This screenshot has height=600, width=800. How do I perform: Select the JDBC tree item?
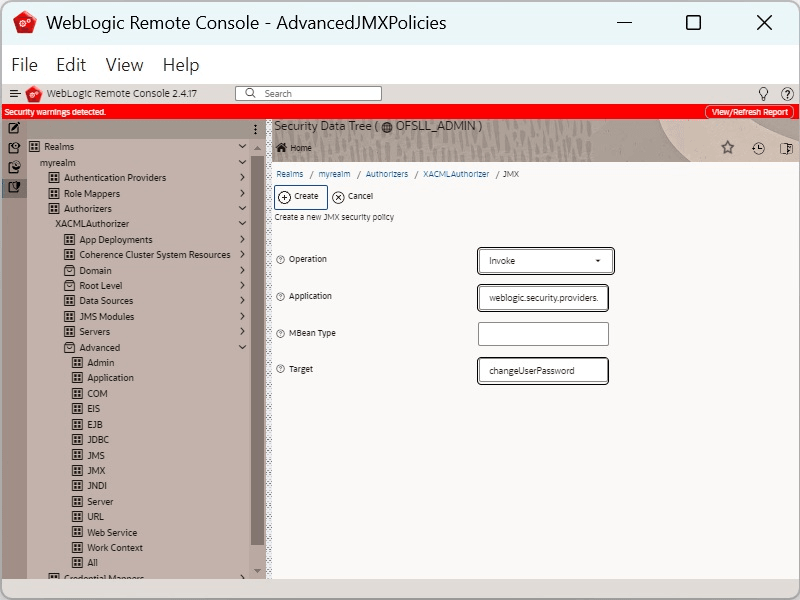pyautogui.click(x=98, y=439)
